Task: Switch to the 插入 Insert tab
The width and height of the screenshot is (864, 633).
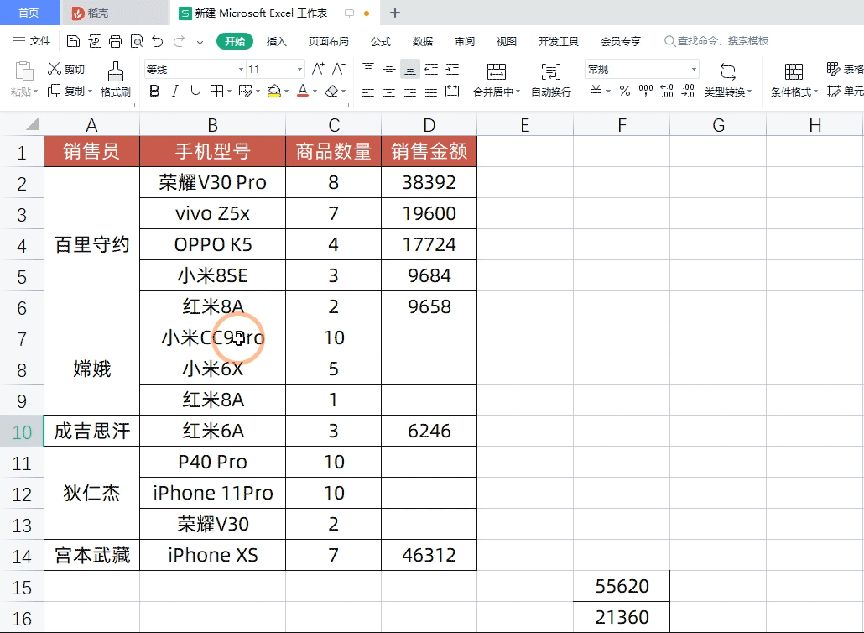Action: click(277, 41)
